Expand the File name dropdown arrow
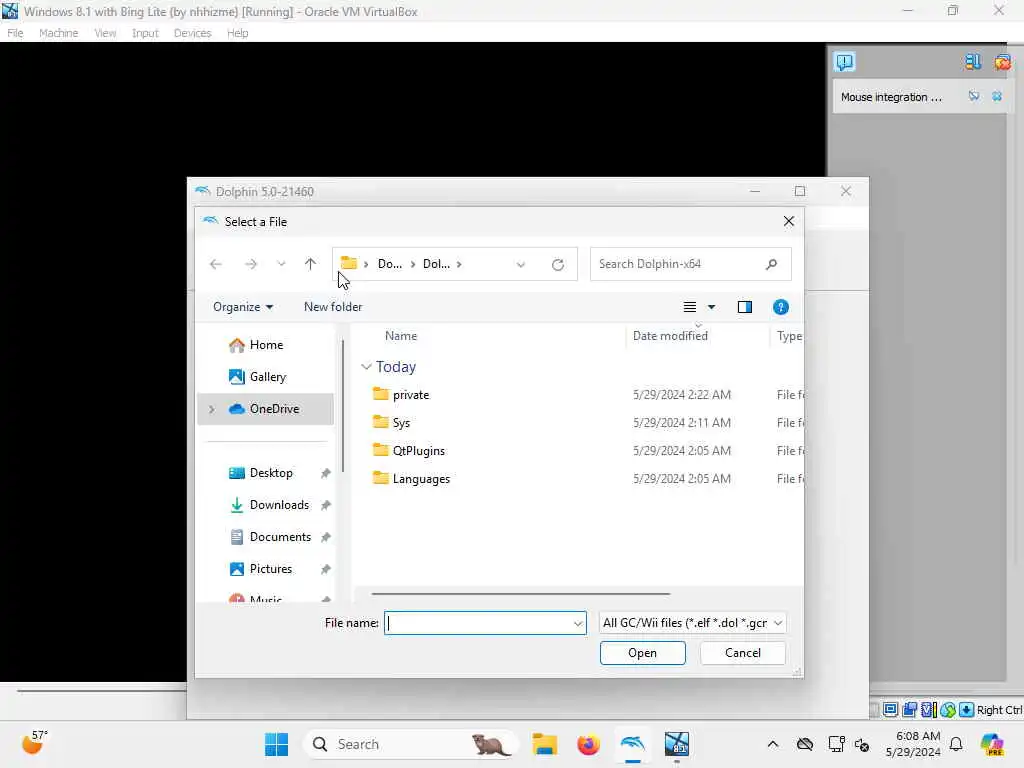 pyautogui.click(x=578, y=623)
